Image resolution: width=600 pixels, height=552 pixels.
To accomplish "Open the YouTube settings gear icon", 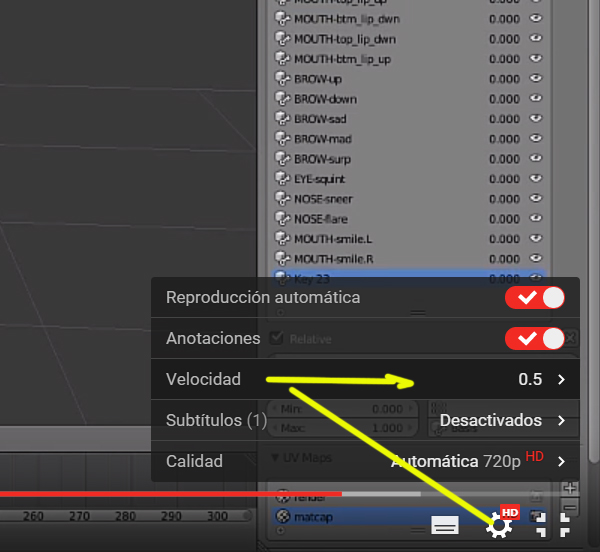I will (x=499, y=526).
